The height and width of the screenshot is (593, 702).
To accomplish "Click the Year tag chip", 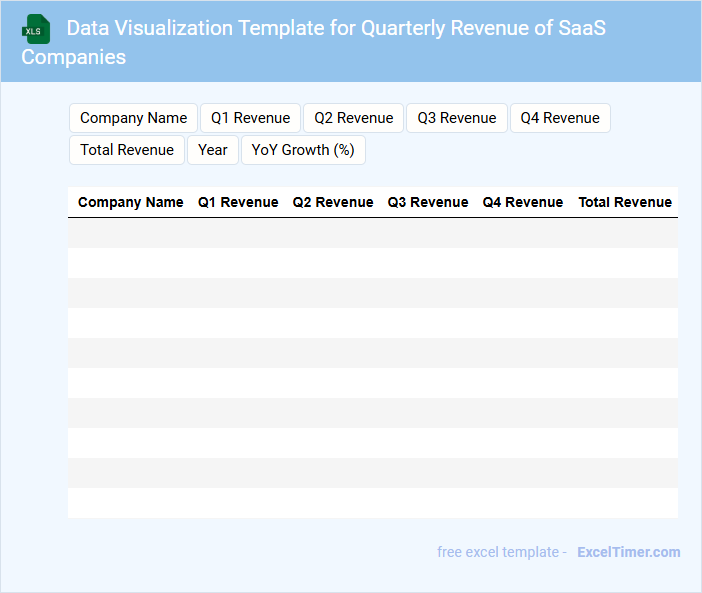I will point(213,150).
